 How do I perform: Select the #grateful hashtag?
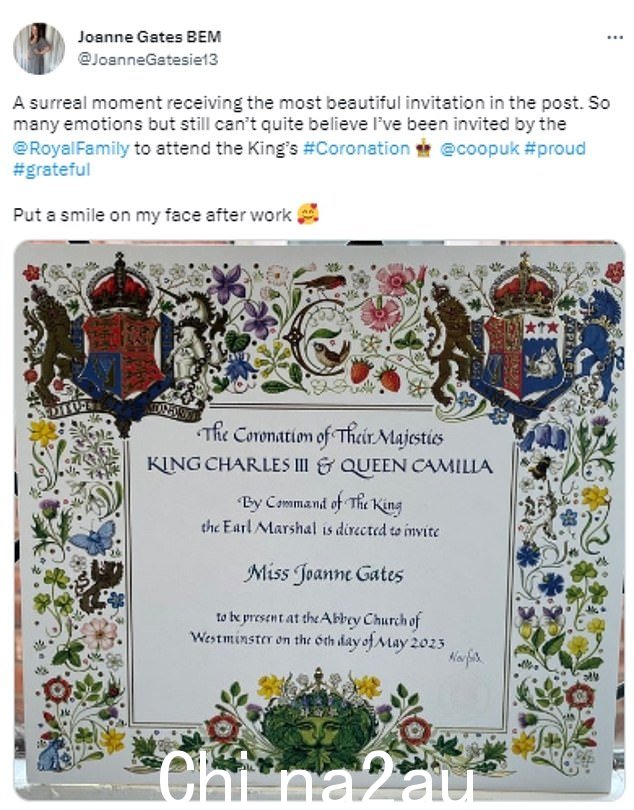click(51, 170)
